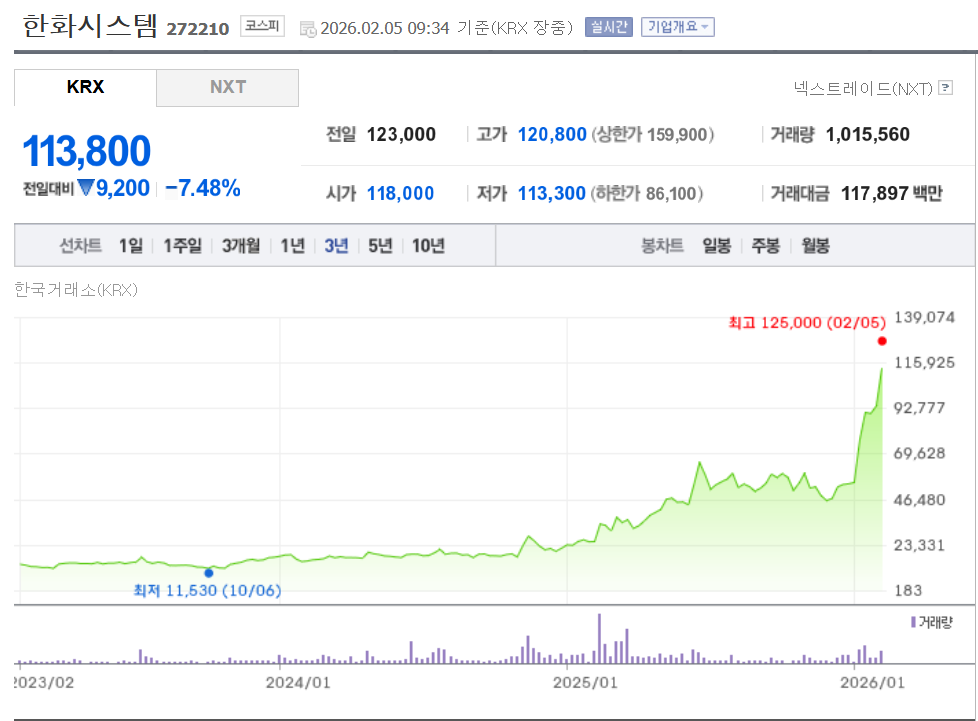Viewport: 978px width, 721px height.
Task: Switch to the NXT tab
Action: point(228,87)
